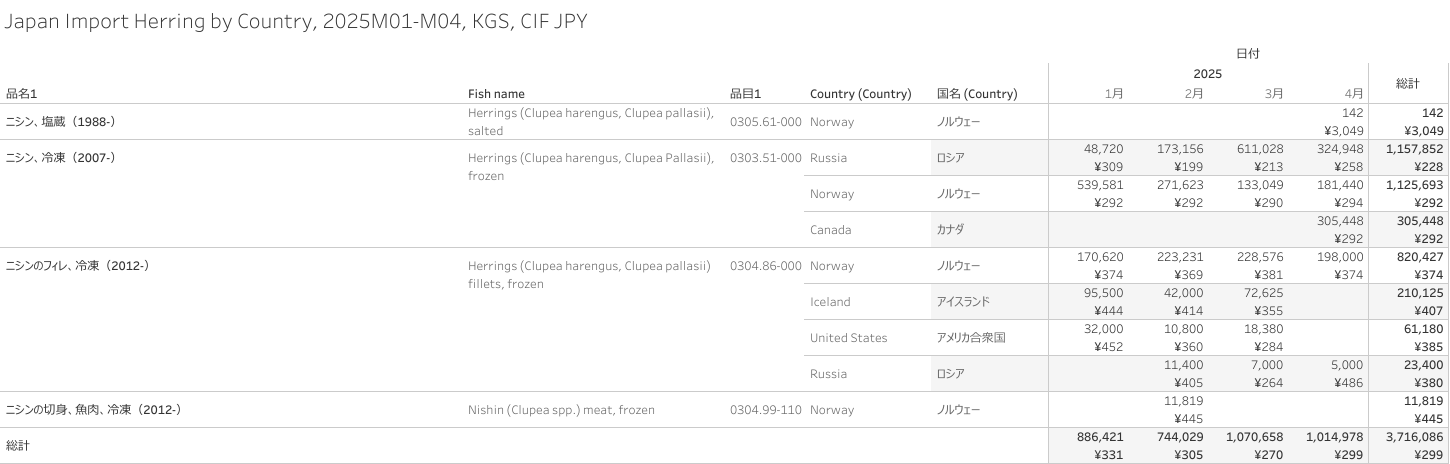Viewport: 1450px width, 464px height.
Task: Select the ニシン、冷凍（2007-）row label
Action: (x=61, y=158)
